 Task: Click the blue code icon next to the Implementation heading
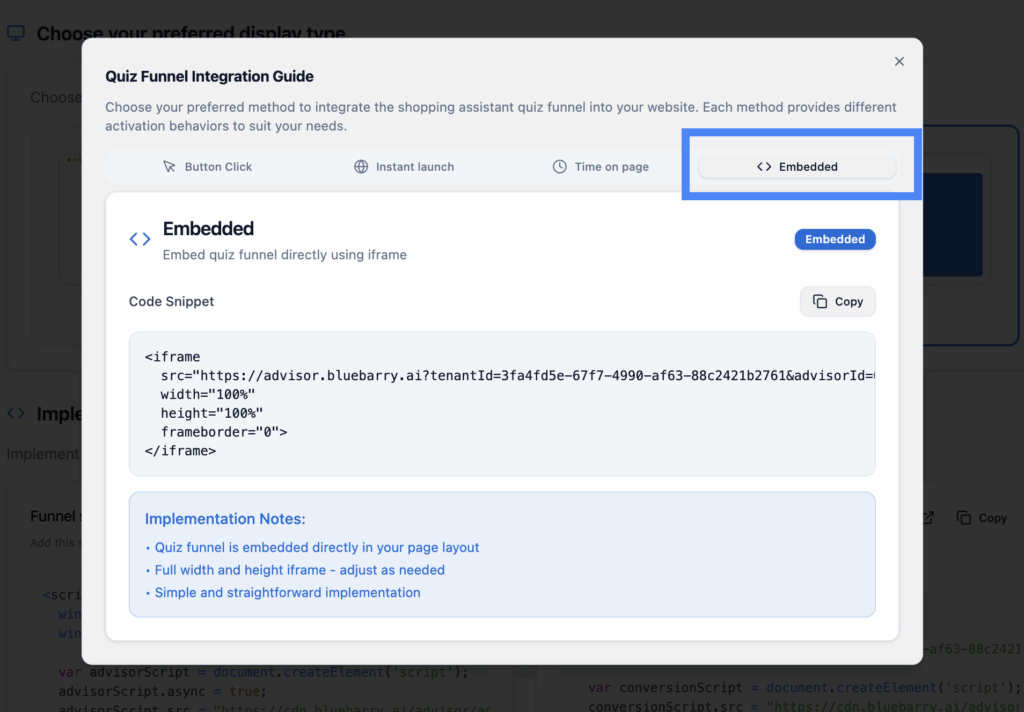(x=15, y=413)
